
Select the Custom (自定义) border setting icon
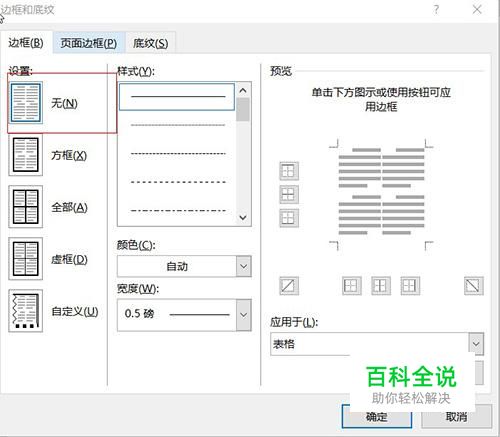coord(26,311)
